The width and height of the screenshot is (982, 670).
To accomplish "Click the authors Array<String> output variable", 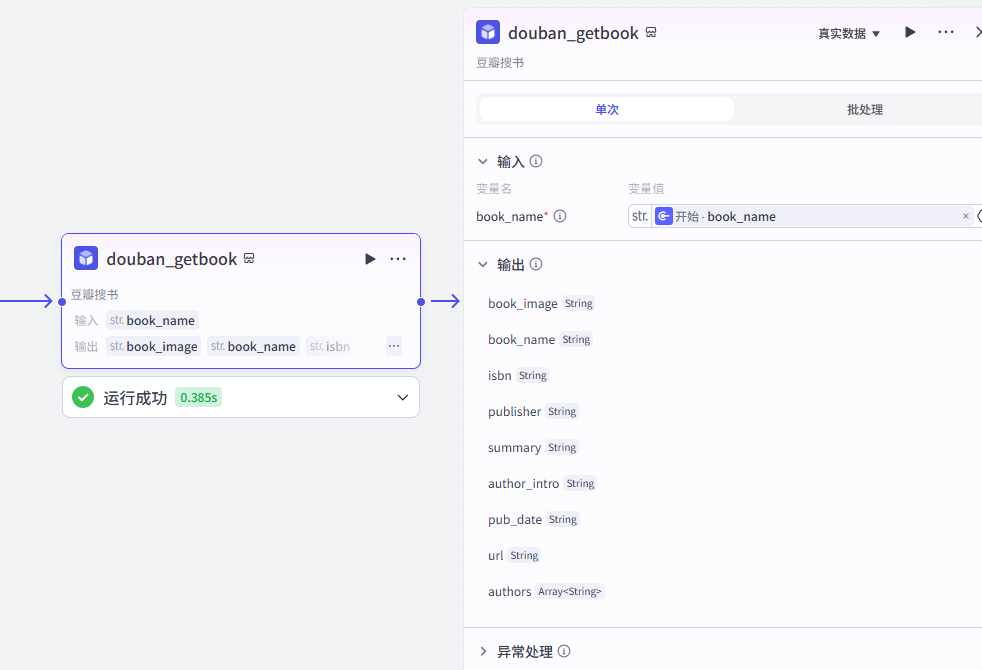I will [x=546, y=592].
